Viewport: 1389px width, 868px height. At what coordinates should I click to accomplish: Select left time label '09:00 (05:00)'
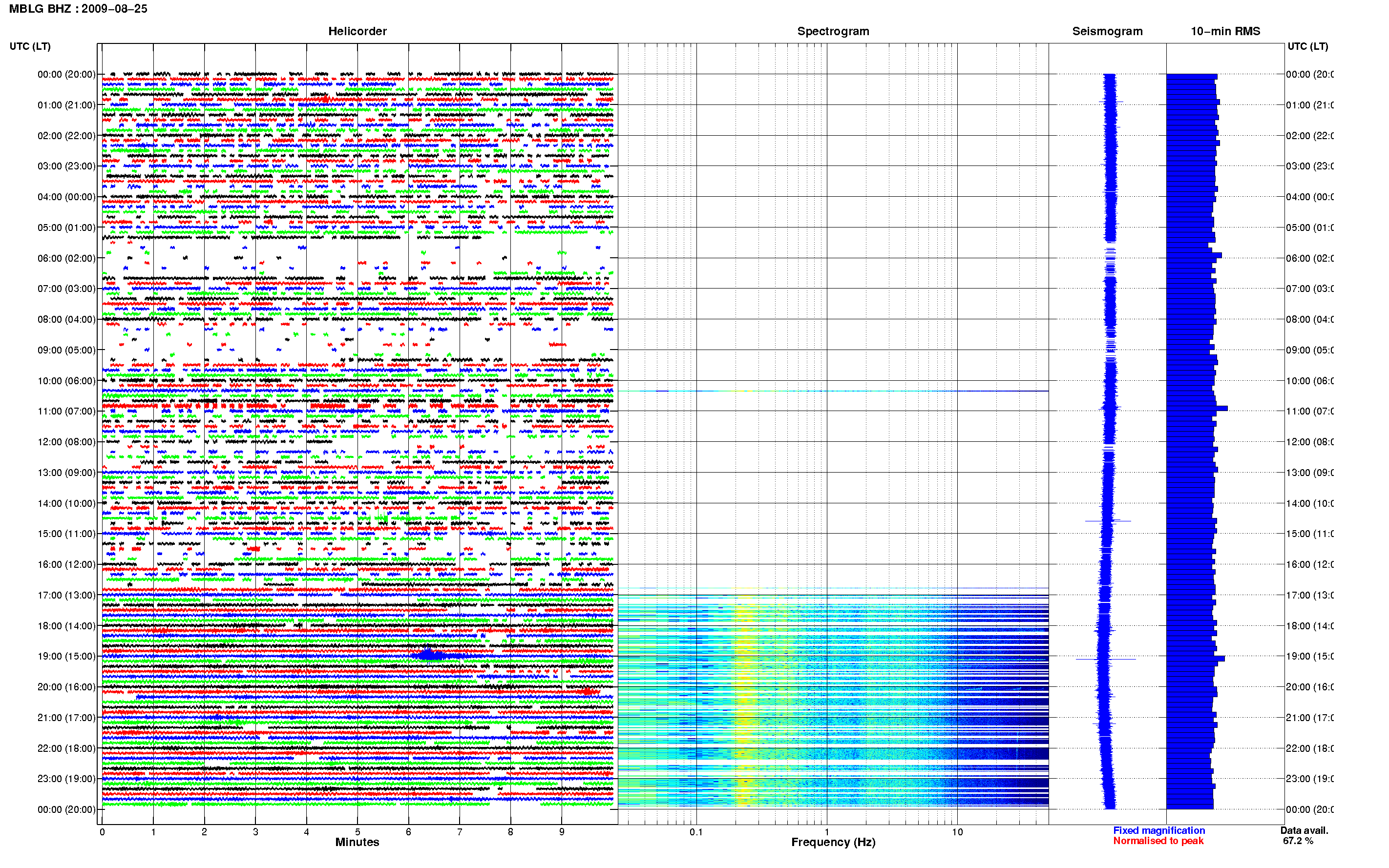click(66, 350)
